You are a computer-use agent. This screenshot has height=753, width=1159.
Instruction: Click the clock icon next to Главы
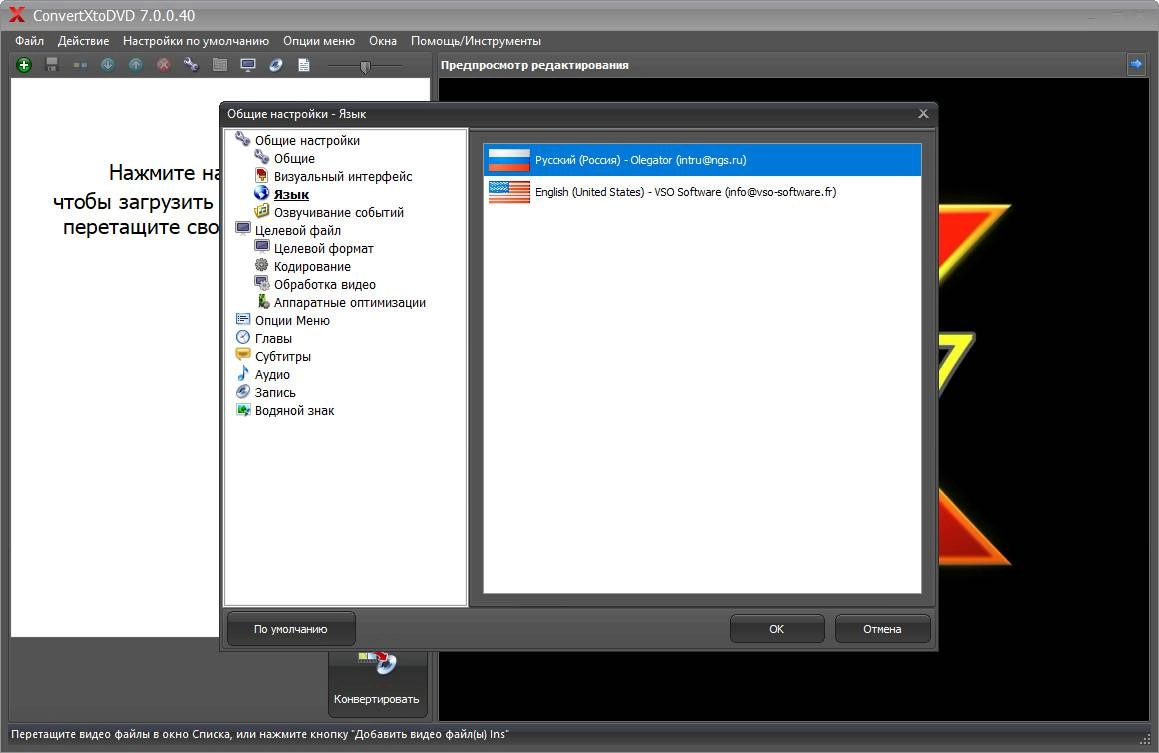coord(242,337)
